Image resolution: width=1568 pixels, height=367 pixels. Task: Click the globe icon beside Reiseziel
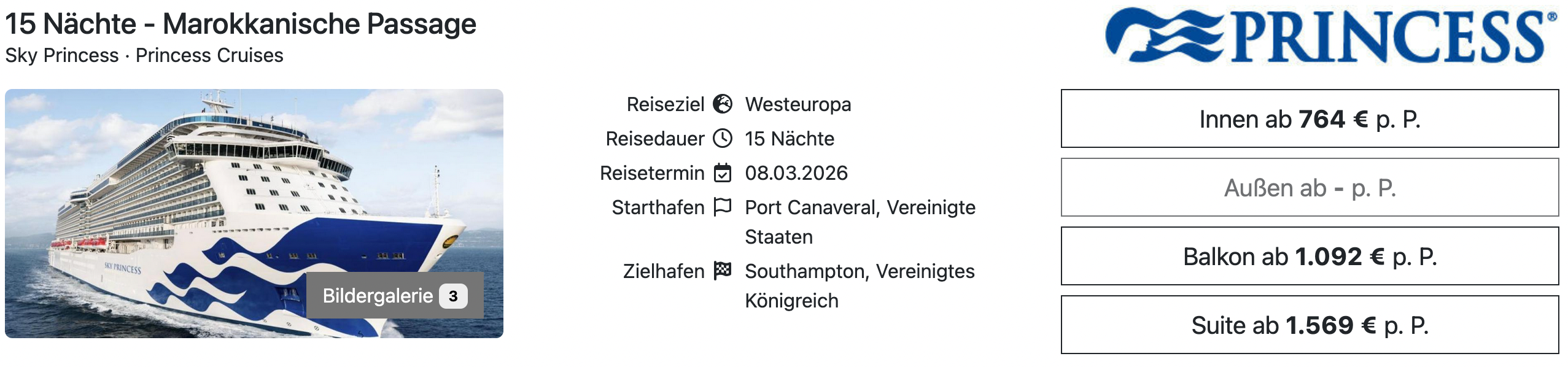coord(723,104)
